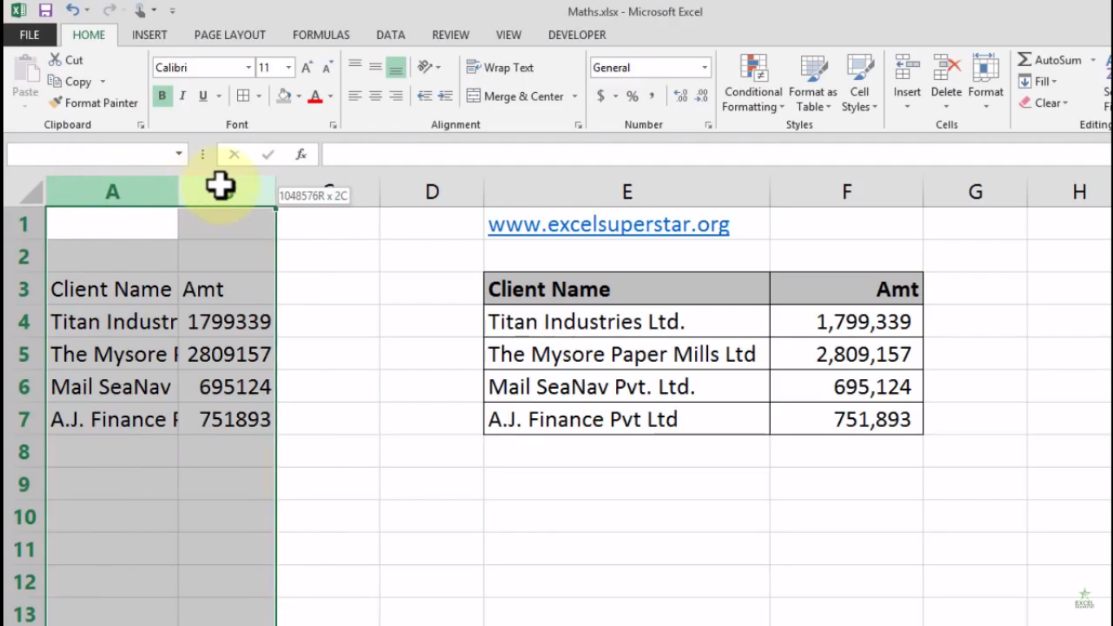1113x626 pixels.
Task: Toggle Bold formatting
Action: tap(162, 96)
